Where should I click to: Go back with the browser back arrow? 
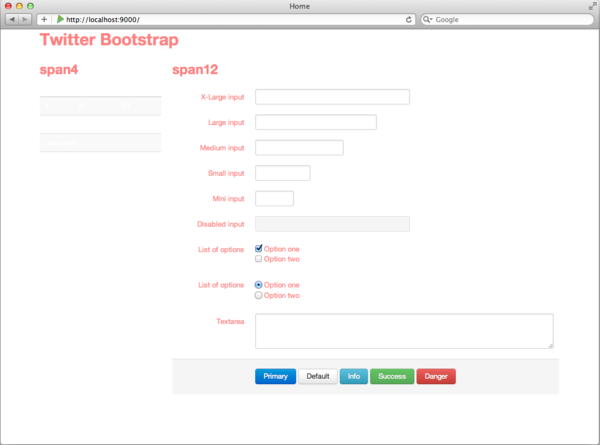coord(12,19)
